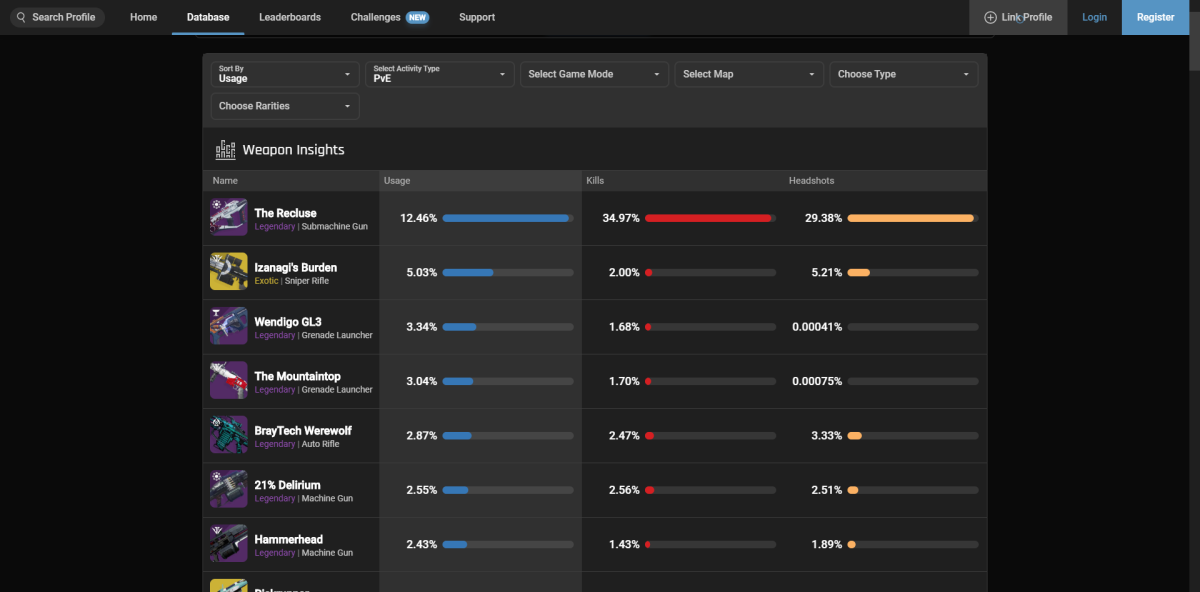Expand the Select Map dropdown
This screenshot has width=1200, height=592.
tap(749, 74)
